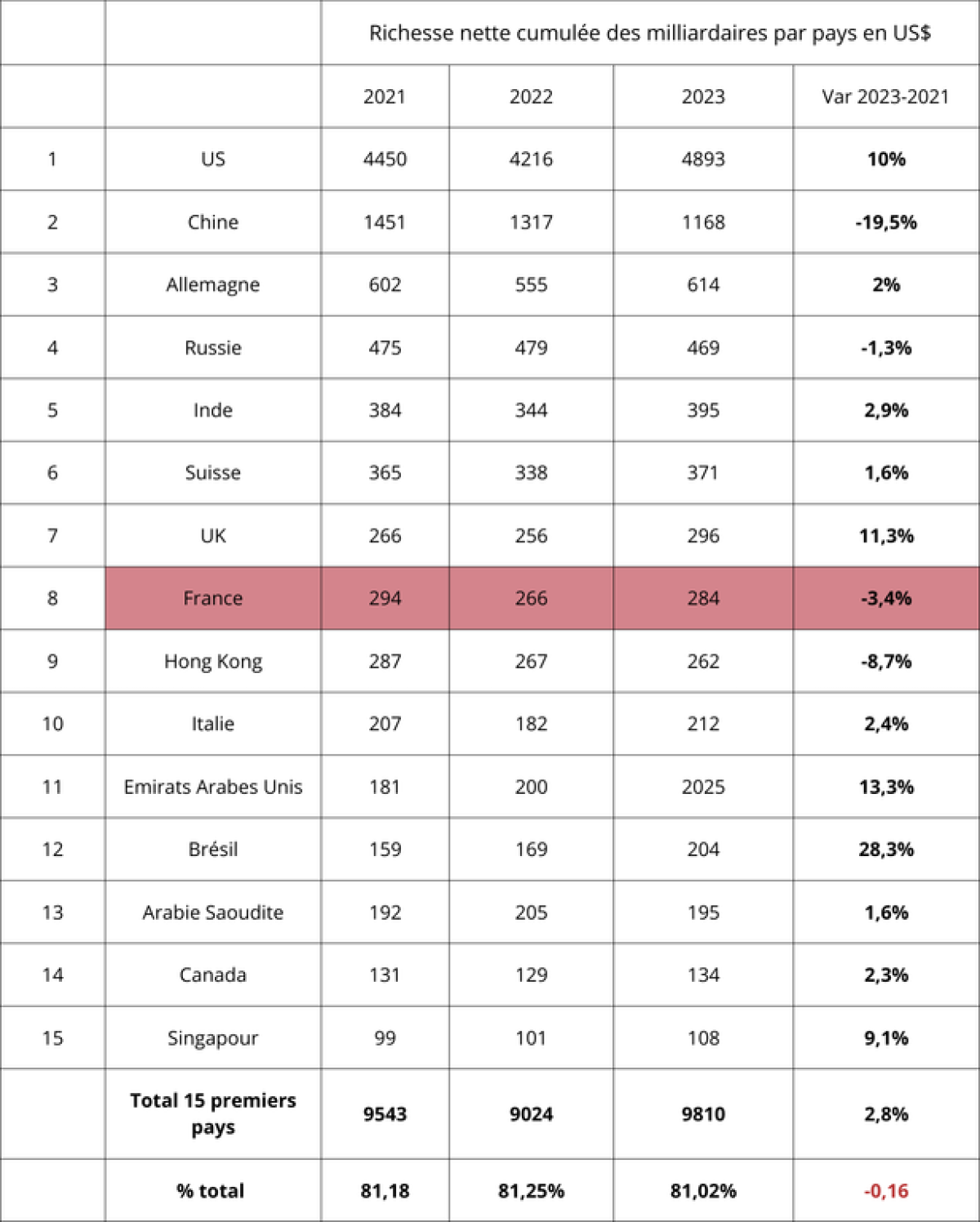The width and height of the screenshot is (980, 1222).
Task: Select the Total 15 premiers pays label
Action: click(x=213, y=1113)
